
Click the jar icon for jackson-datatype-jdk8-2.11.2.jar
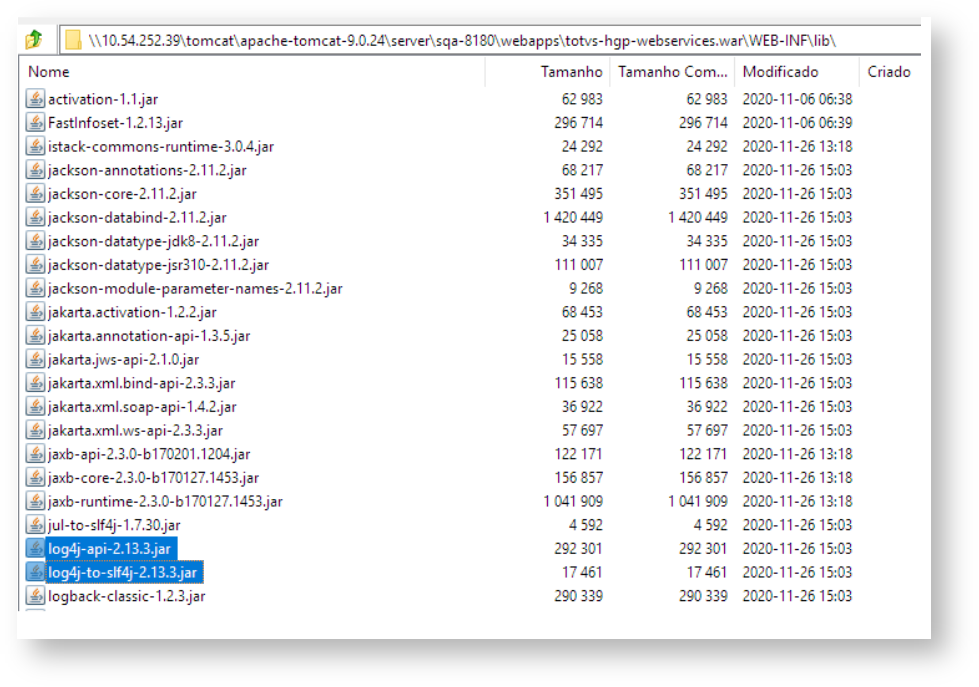(35, 241)
